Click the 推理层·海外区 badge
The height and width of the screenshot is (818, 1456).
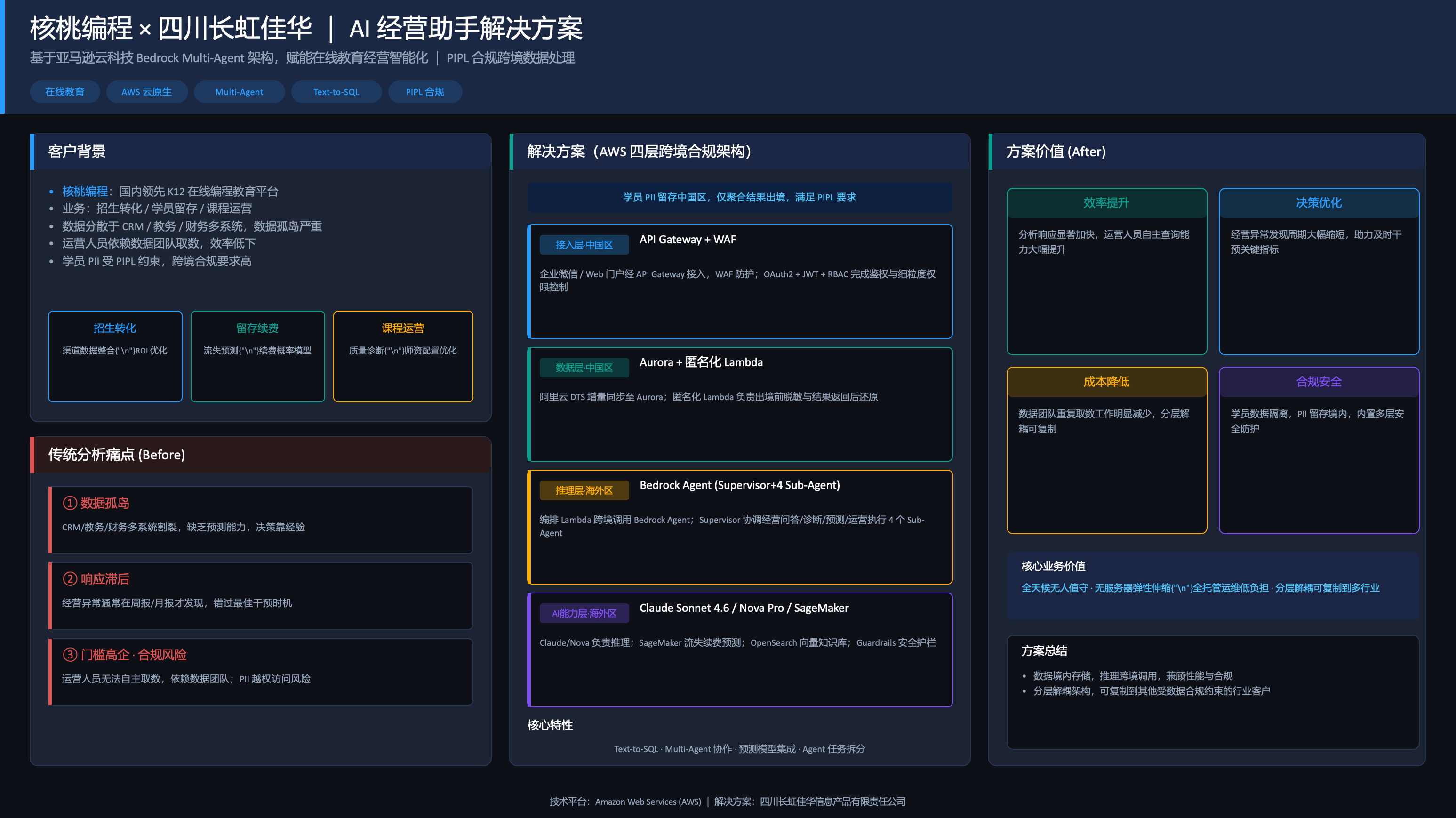click(584, 490)
